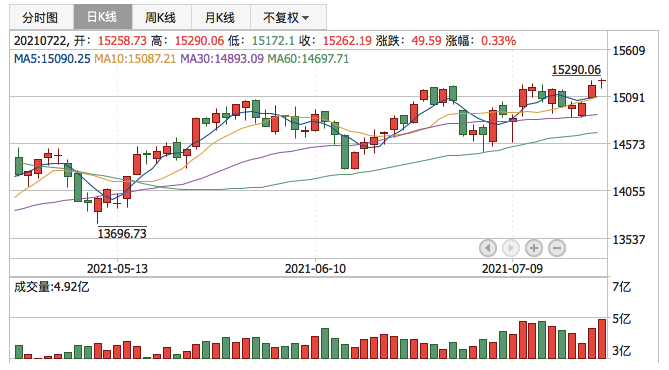Click the 涨幅 0.33% value in header
The height and width of the screenshot is (370, 669).
pos(498,41)
